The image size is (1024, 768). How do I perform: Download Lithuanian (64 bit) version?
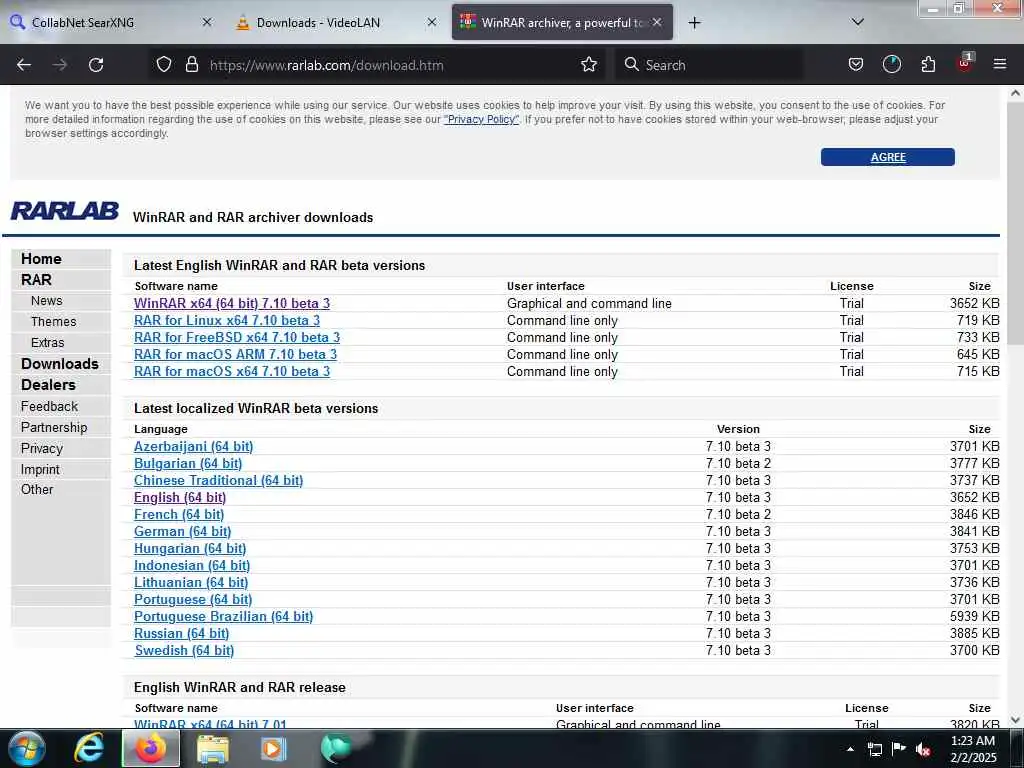pos(191,583)
